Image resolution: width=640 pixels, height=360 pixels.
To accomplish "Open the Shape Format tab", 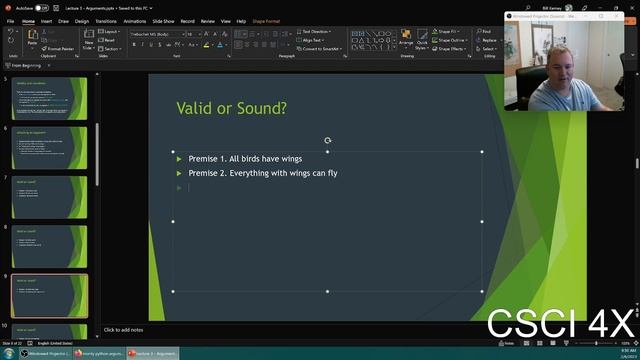I will [x=266, y=21].
